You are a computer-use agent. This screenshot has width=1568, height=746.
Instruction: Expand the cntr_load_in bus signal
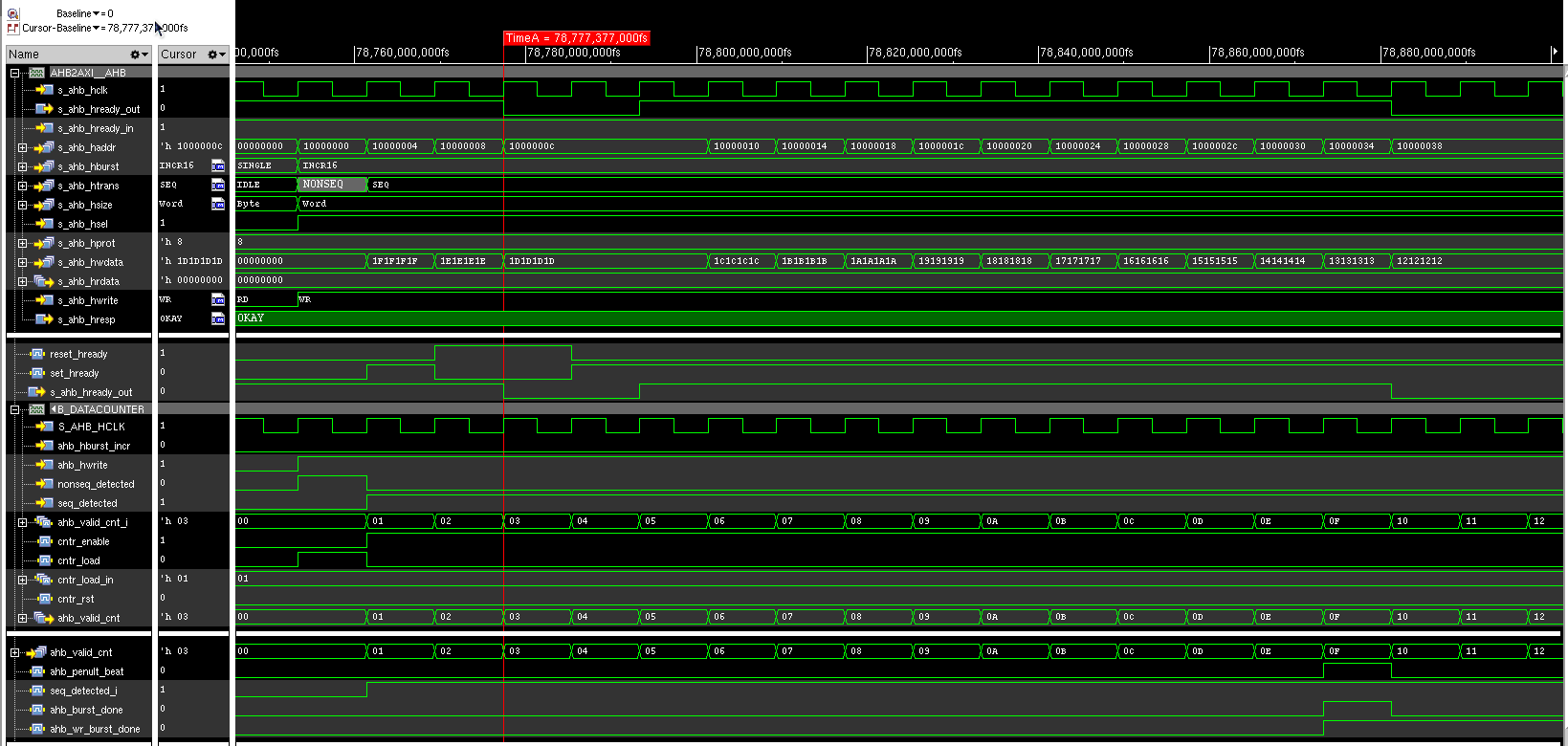tap(22, 580)
